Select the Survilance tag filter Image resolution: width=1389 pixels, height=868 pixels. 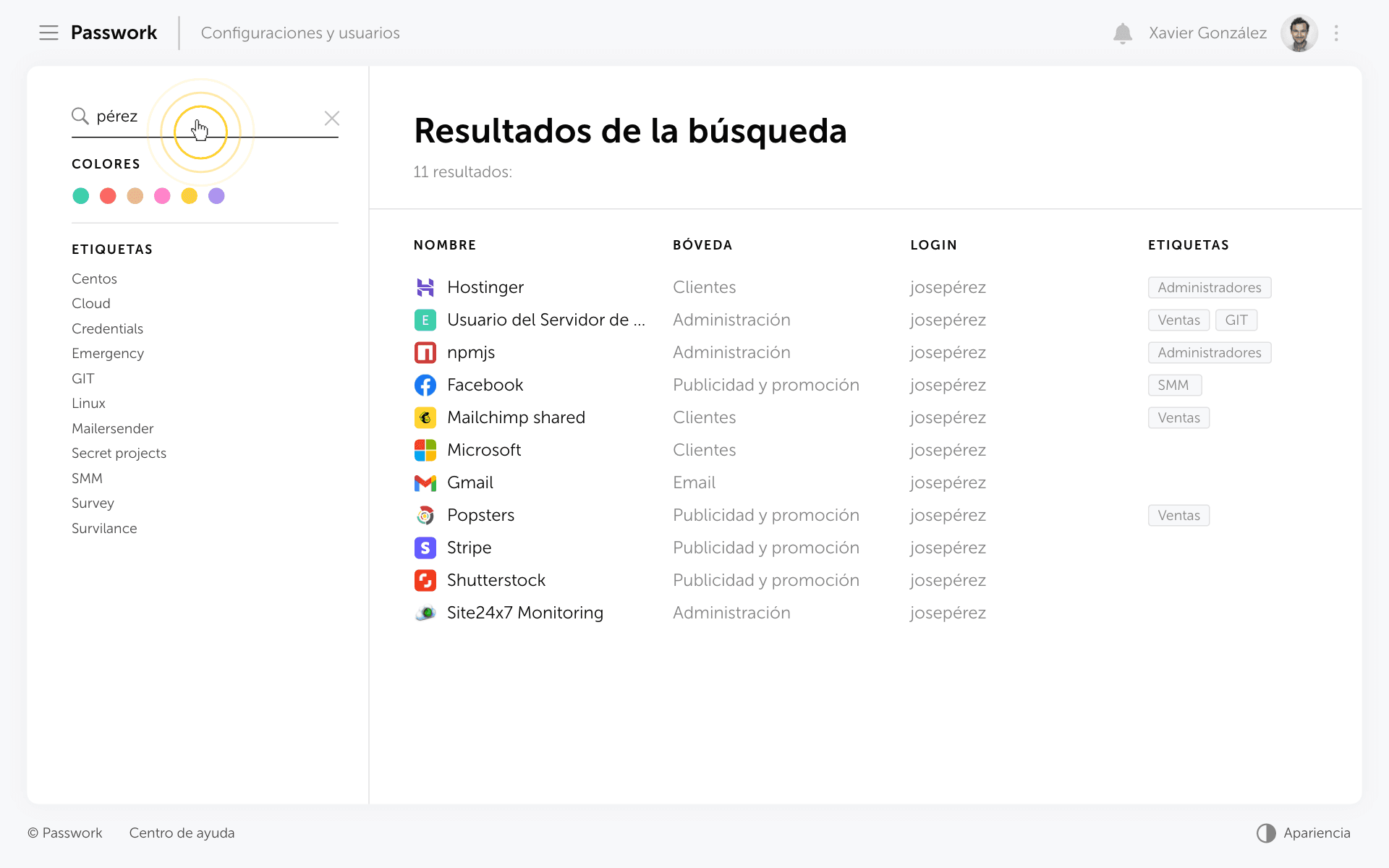coord(104,528)
